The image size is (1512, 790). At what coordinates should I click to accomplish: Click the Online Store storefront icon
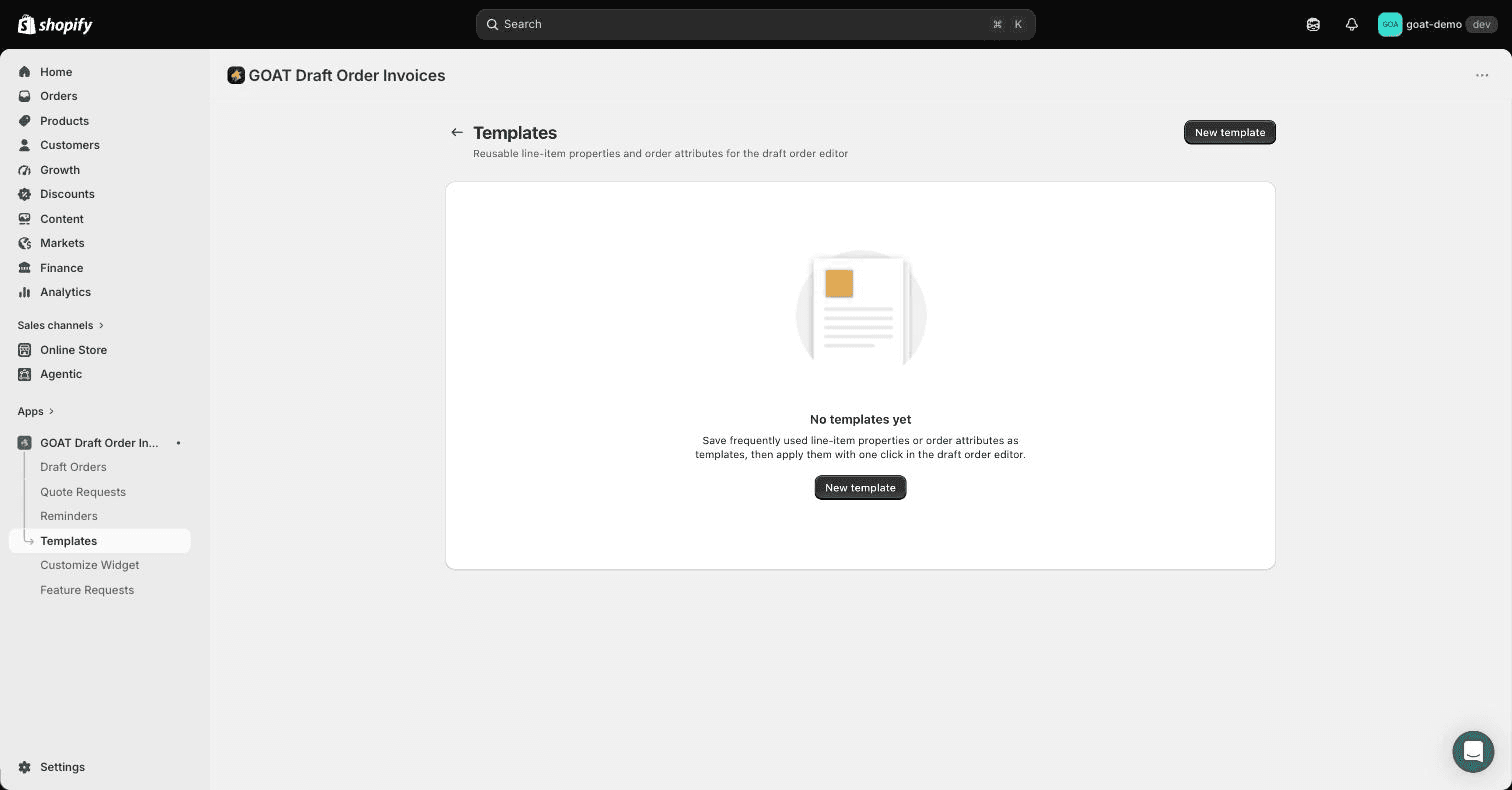[25, 350]
